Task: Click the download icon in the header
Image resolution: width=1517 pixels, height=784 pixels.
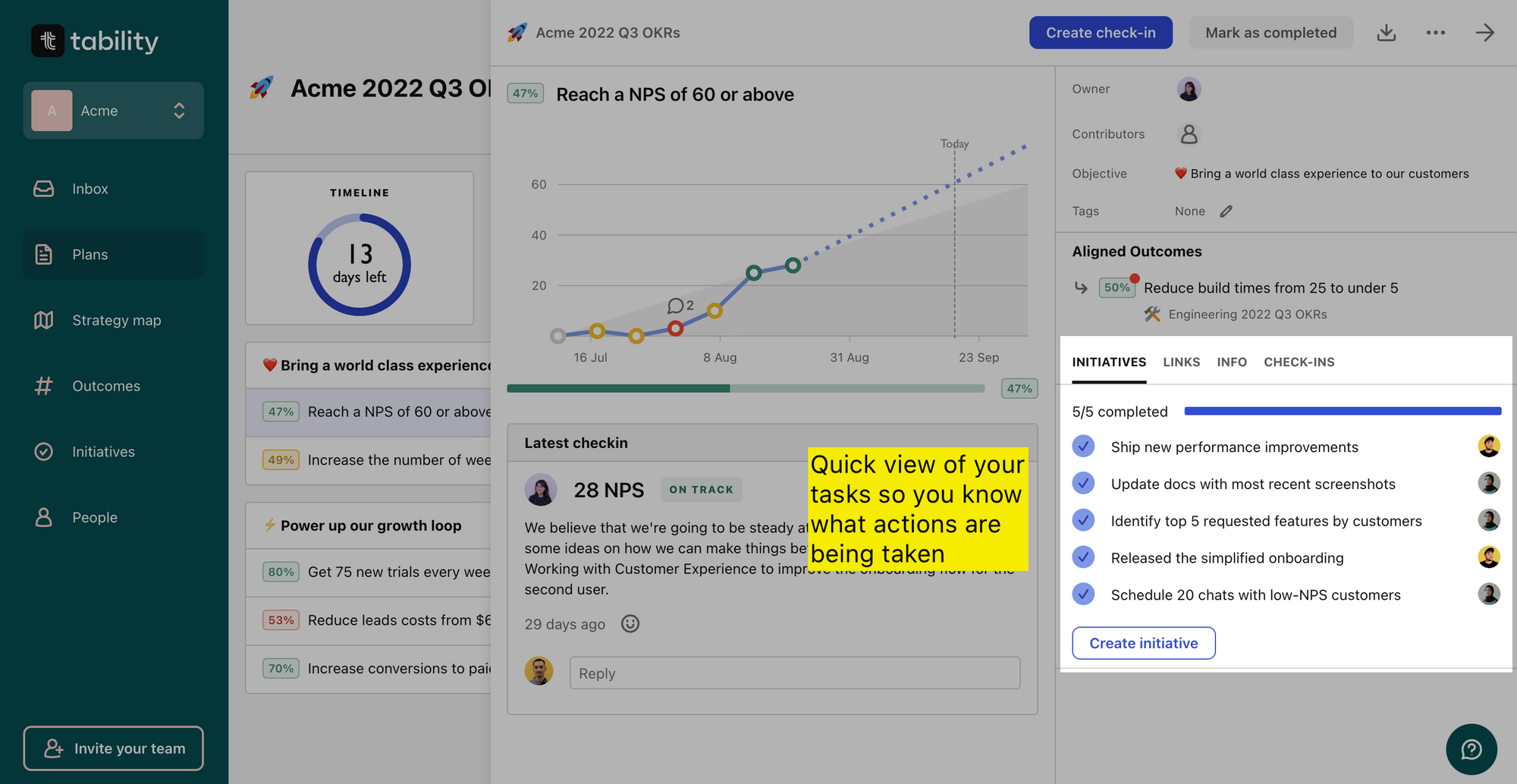Action: [x=1387, y=33]
